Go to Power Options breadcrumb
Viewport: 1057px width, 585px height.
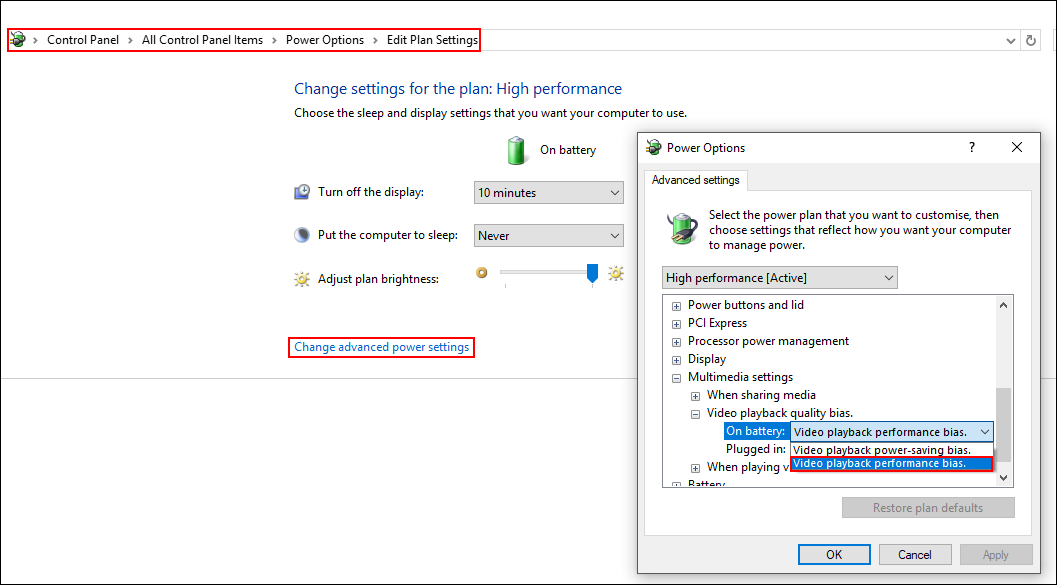325,40
